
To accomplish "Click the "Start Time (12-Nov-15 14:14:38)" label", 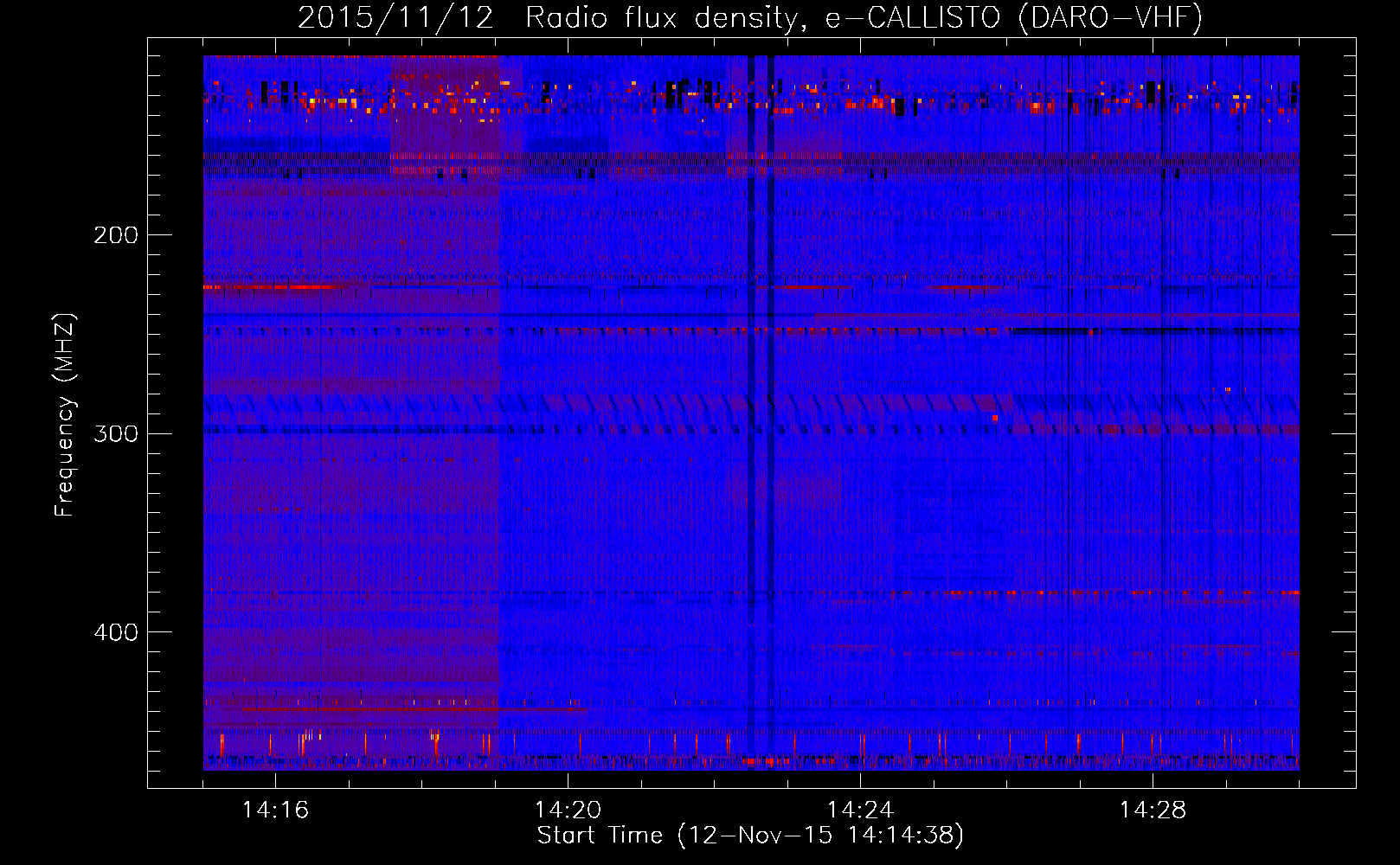I will pos(750,836).
